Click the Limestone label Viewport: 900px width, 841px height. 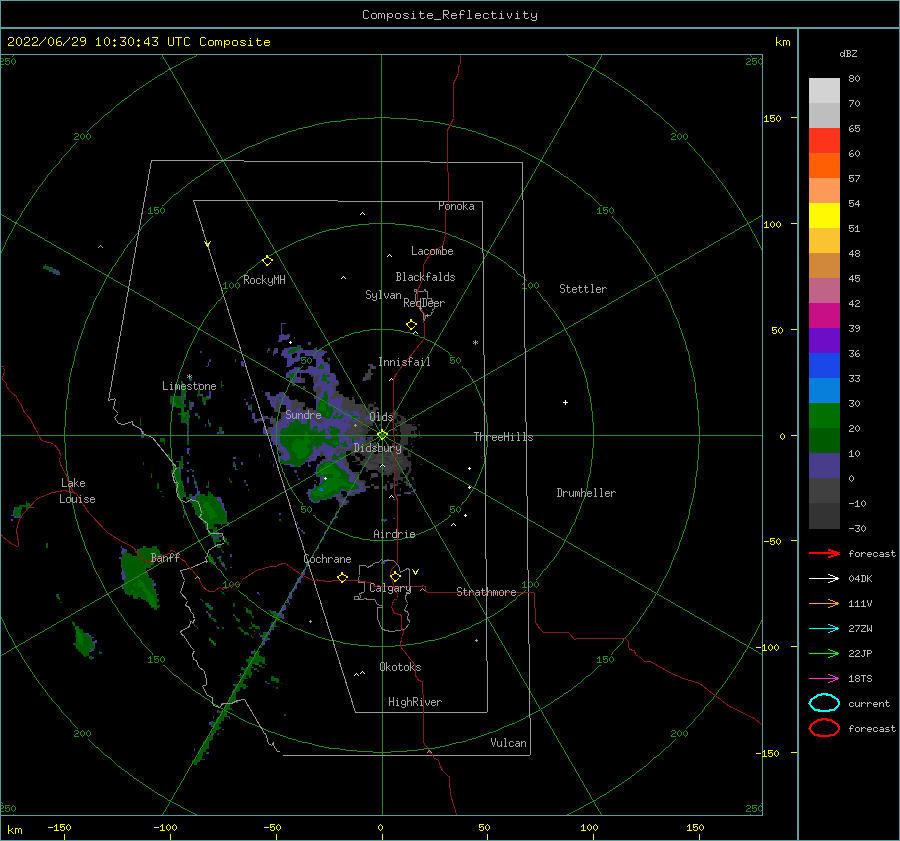189,386
